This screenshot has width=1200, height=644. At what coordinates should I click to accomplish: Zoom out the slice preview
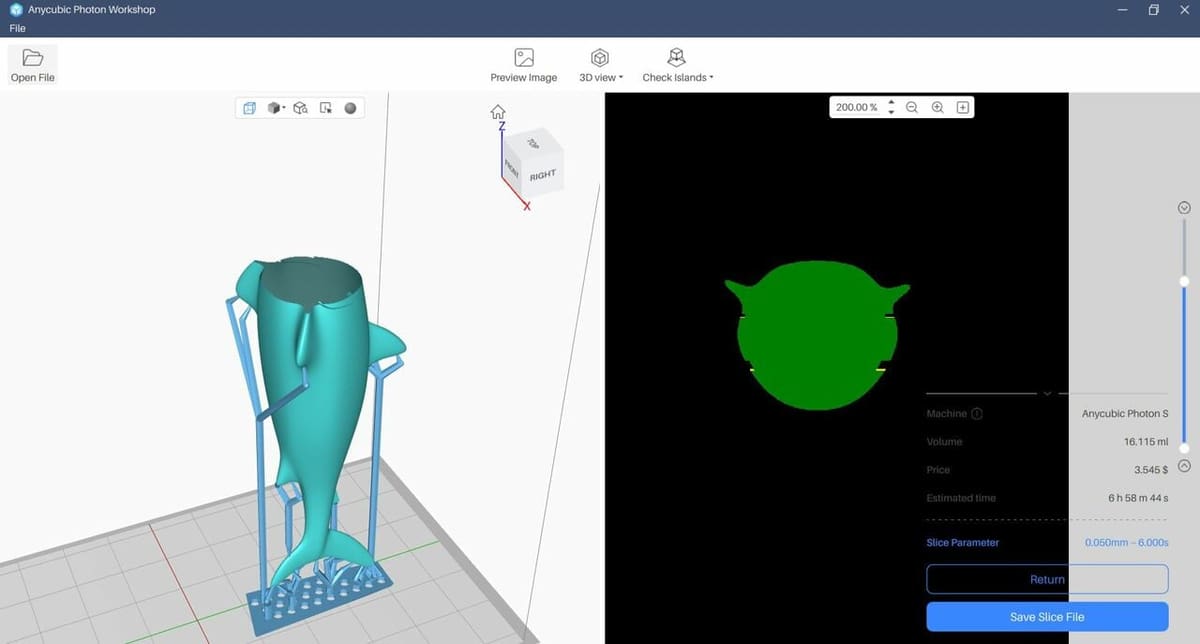click(x=911, y=107)
